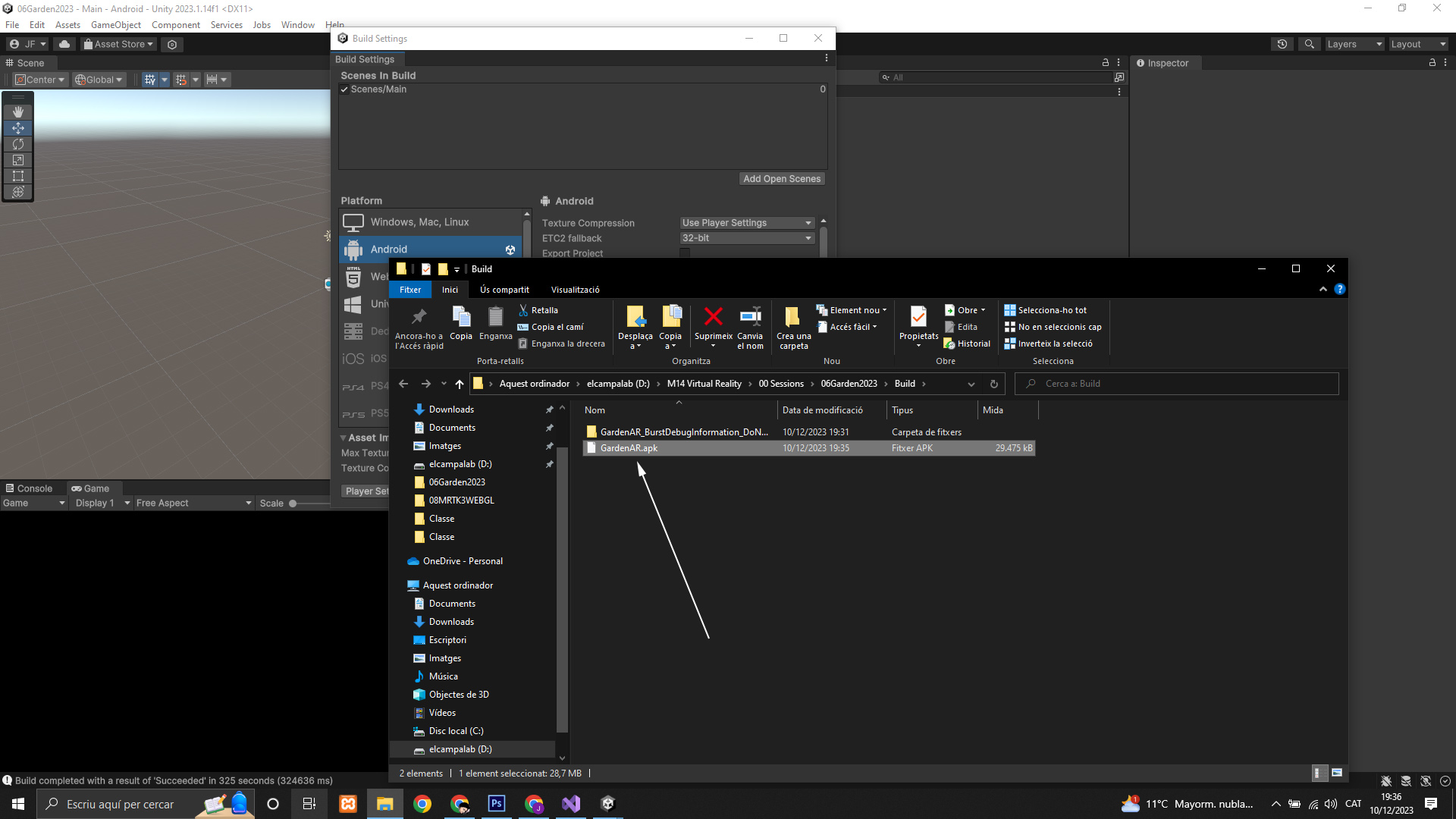Open undo history icon in Unity toolbar

pyautogui.click(x=1282, y=44)
